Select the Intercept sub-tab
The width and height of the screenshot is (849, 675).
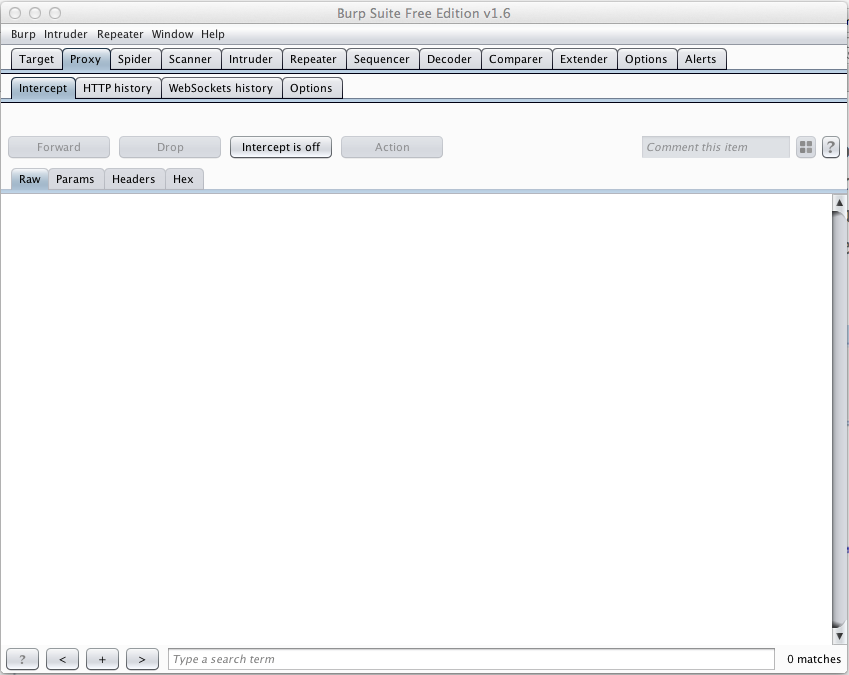43,88
